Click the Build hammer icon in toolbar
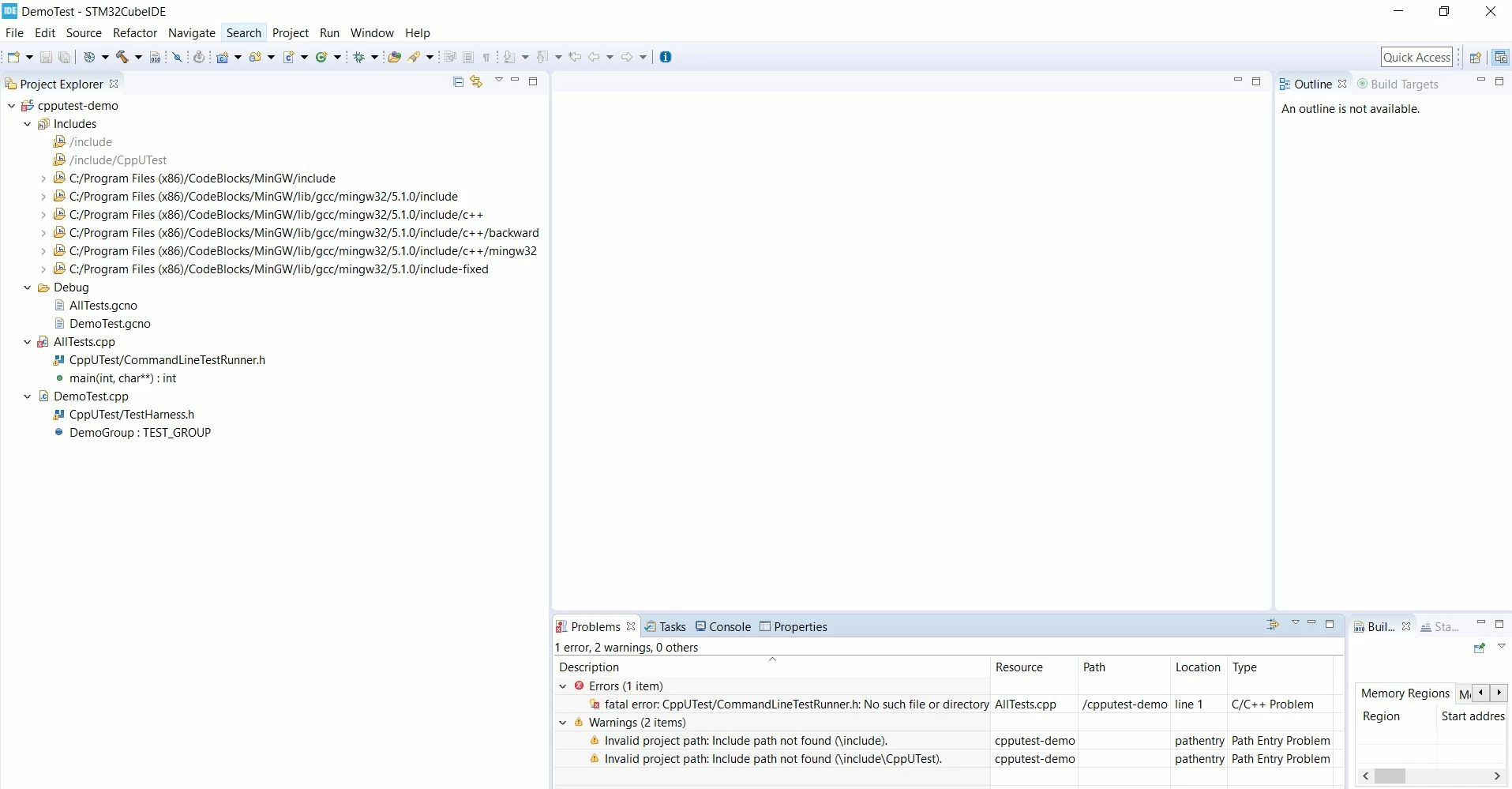The image size is (1512, 789). 122,57
